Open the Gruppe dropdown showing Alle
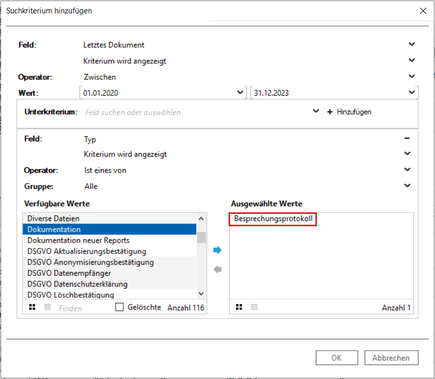Viewport: 435px width, 379px height. [407, 185]
